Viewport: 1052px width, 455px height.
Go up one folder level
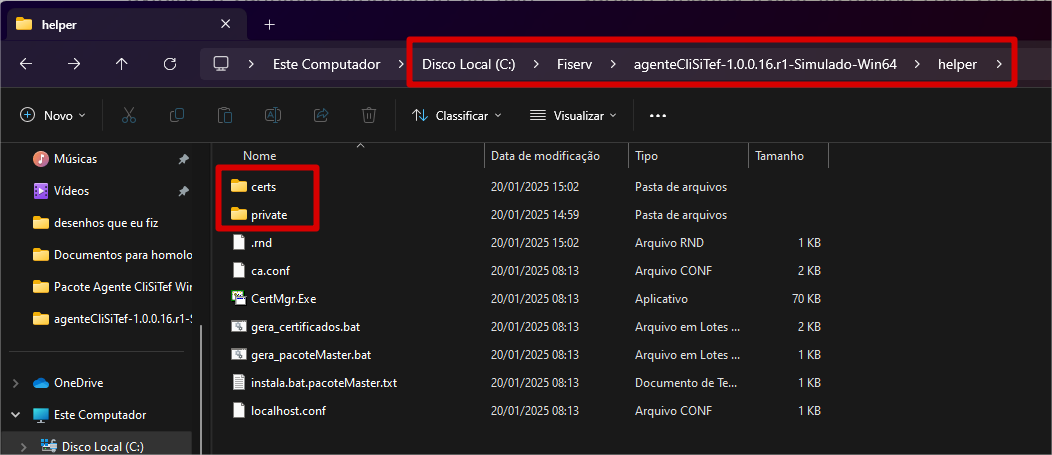(x=122, y=64)
